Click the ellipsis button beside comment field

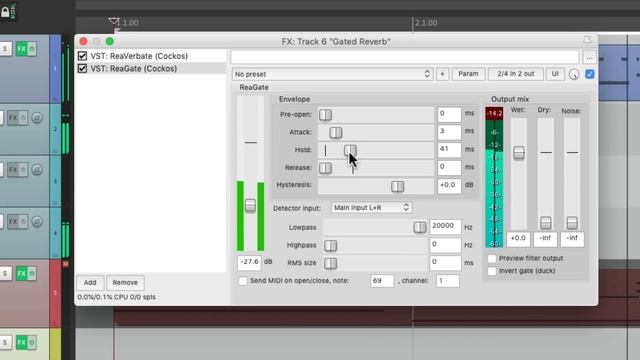click(x=589, y=58)
